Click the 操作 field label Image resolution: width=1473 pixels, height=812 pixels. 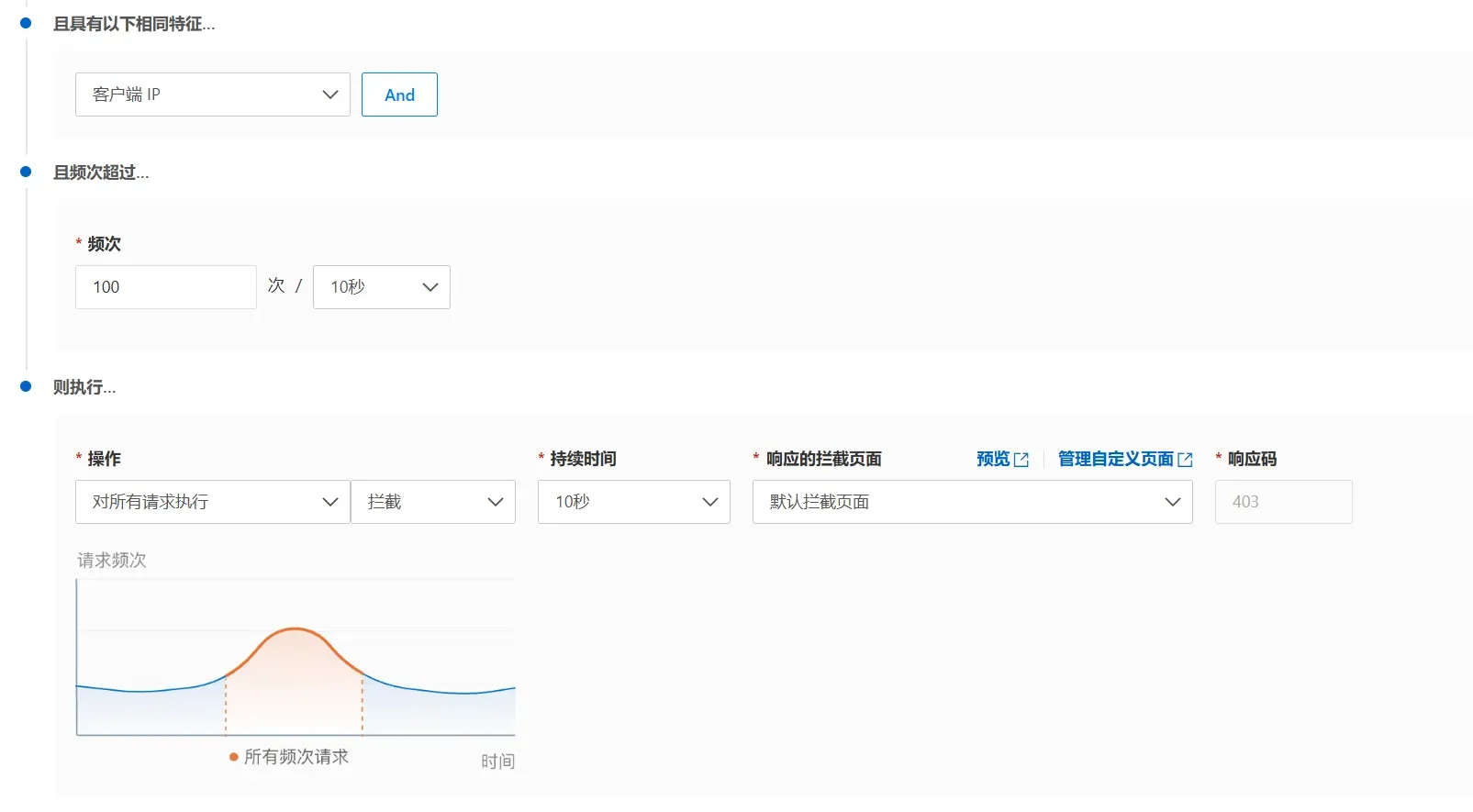coord(105,459)
